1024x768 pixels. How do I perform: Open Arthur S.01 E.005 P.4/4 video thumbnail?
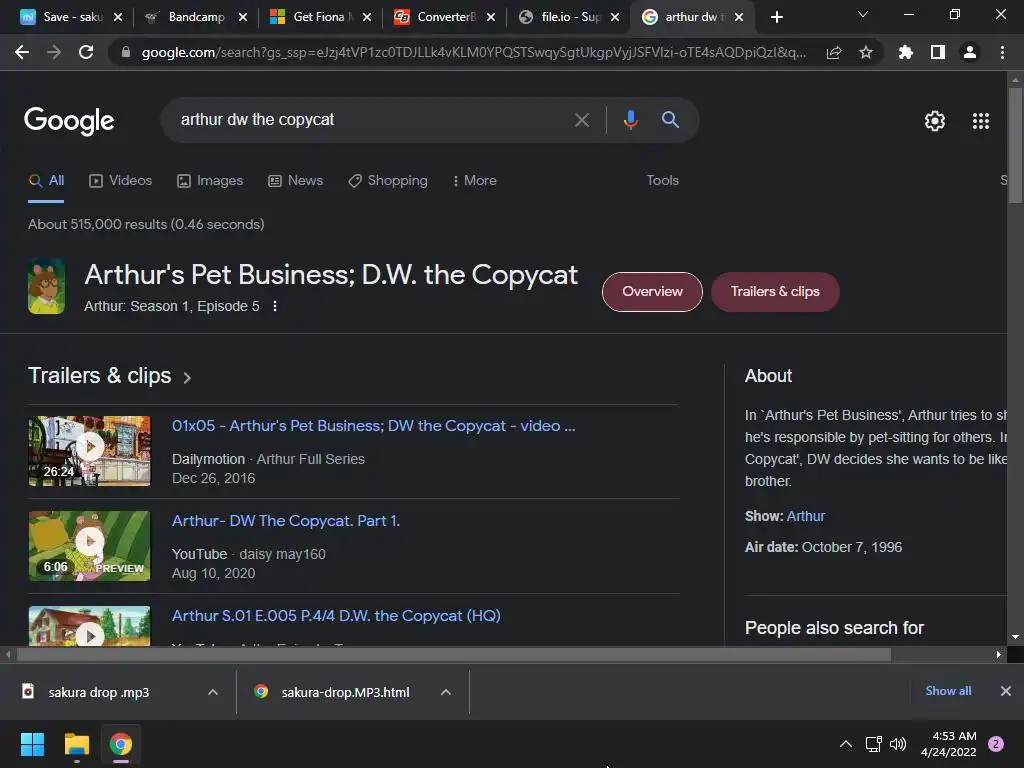89,626
